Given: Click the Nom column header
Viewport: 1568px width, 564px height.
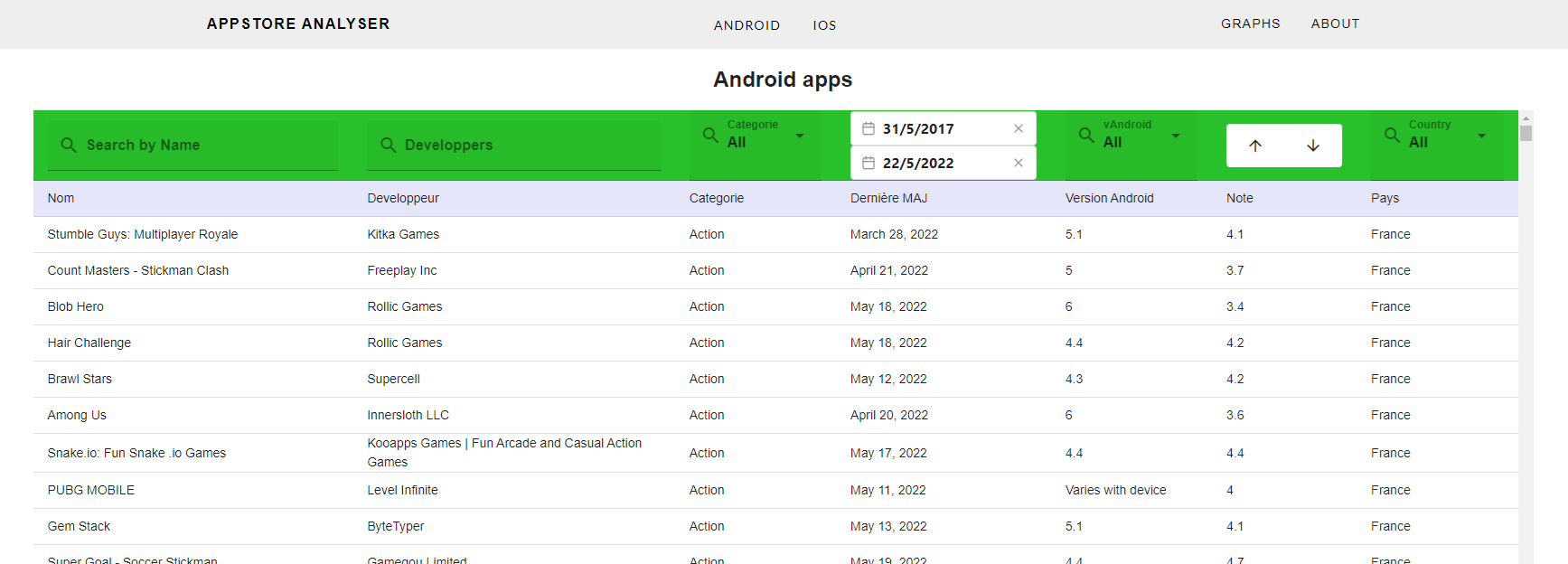Looking at the screenshot, I should point(61,198).
